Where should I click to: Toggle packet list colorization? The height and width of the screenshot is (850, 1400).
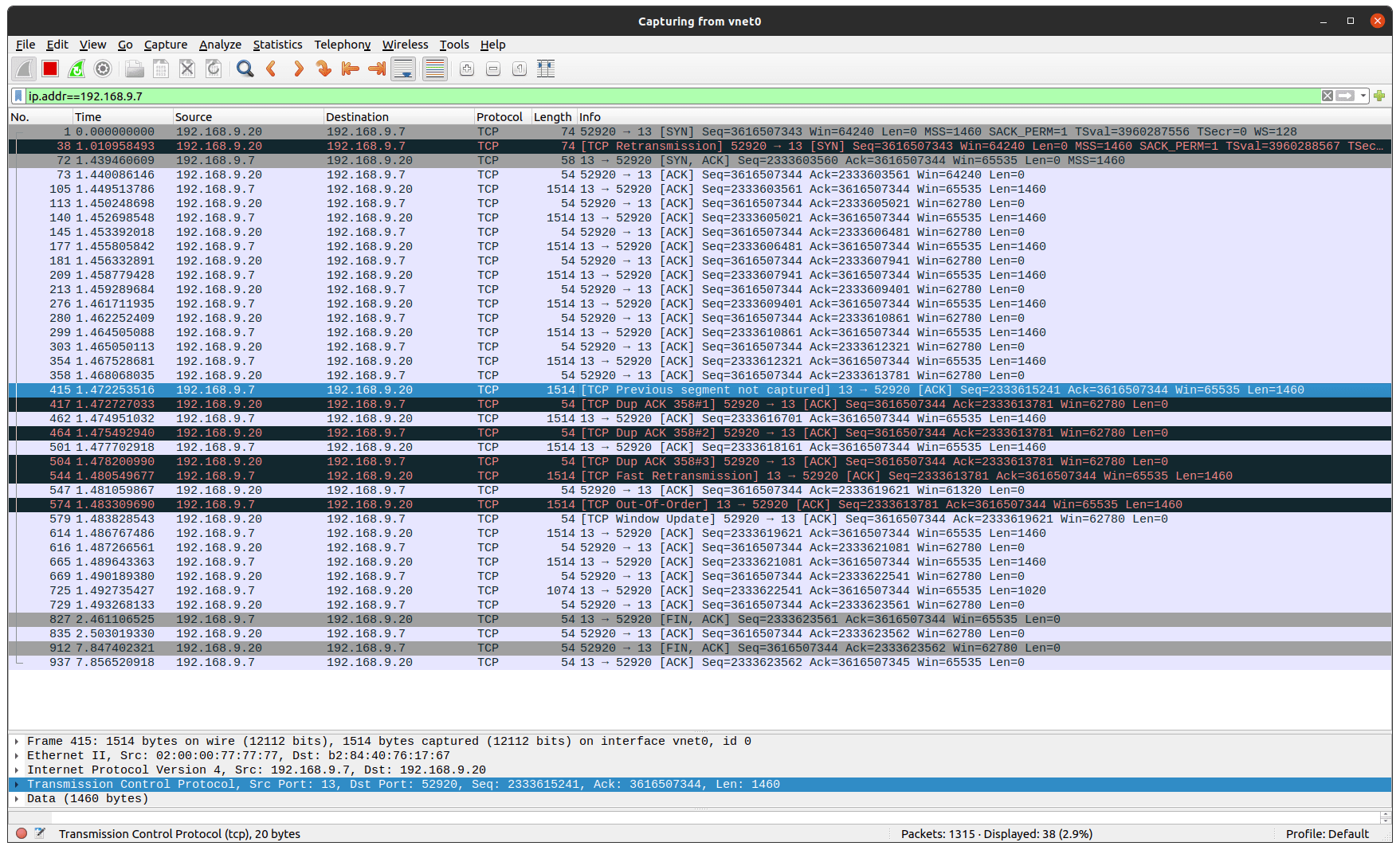434,69
